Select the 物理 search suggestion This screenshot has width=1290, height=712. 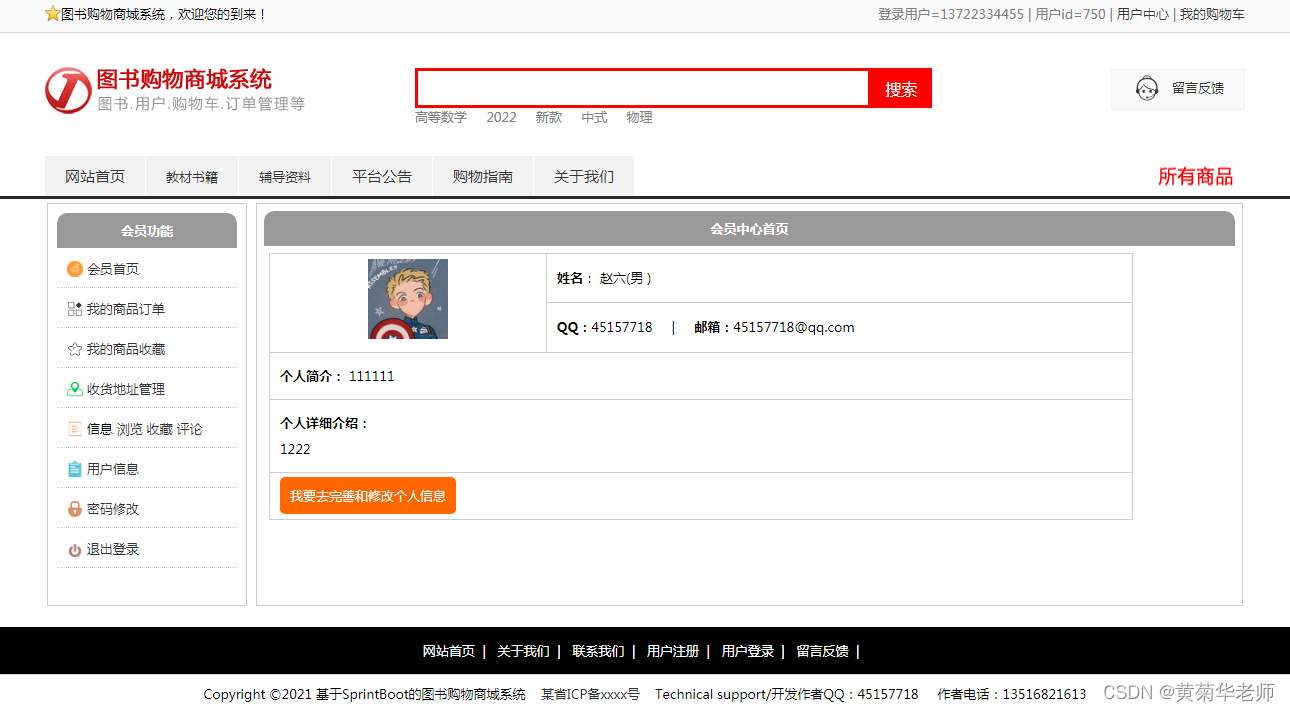[640, 117]
